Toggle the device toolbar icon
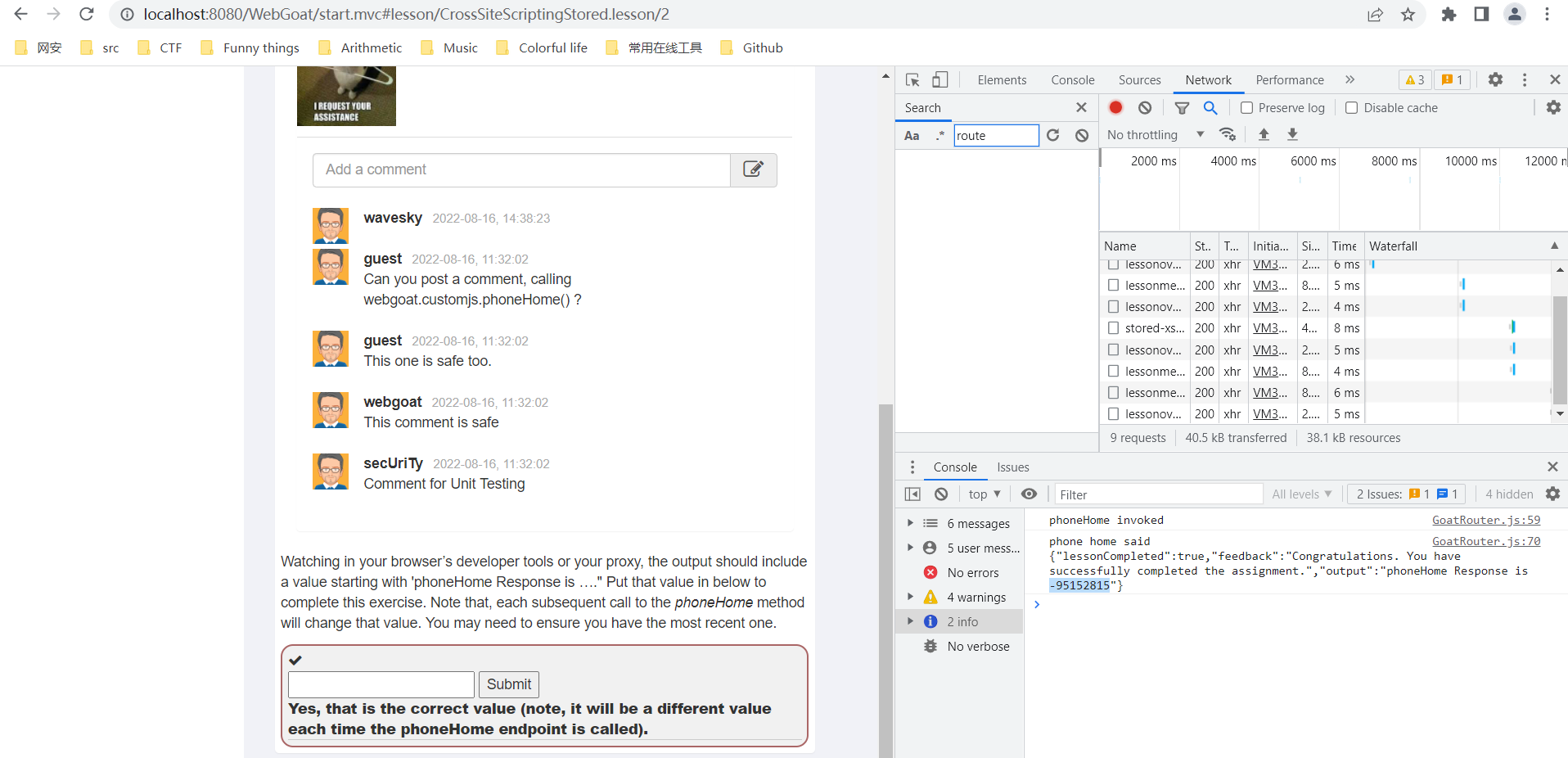 point(939,79)
